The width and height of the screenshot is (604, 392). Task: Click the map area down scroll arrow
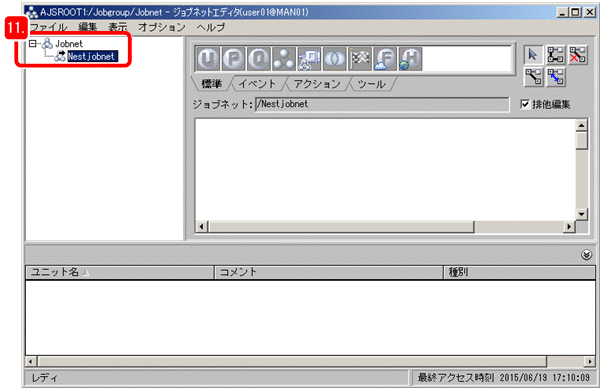pos(581,214)
